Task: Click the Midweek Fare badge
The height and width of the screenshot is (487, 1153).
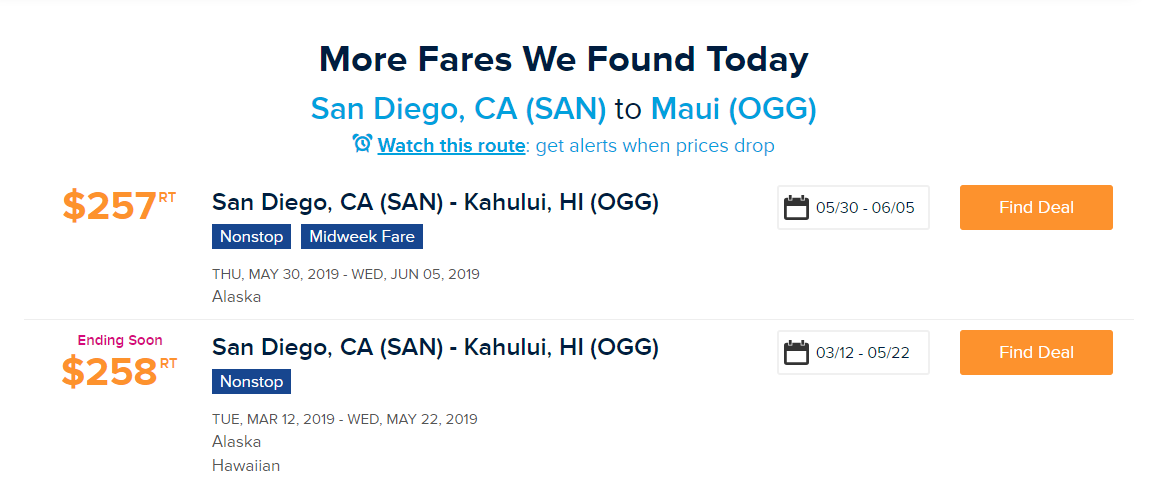Action: (x=362, y=237)
